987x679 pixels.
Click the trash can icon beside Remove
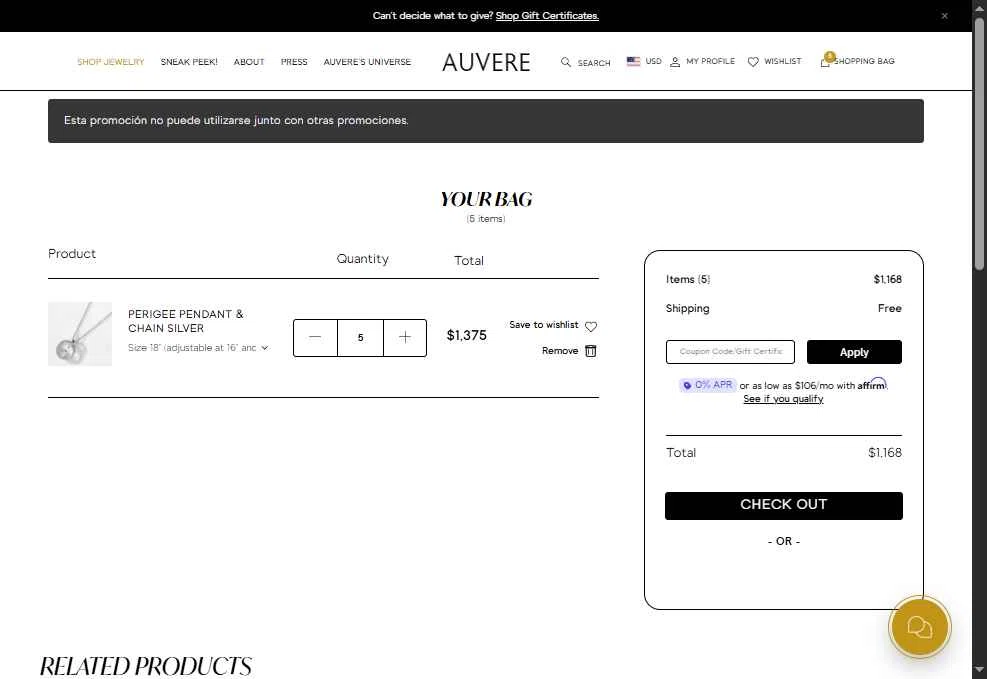590,351
